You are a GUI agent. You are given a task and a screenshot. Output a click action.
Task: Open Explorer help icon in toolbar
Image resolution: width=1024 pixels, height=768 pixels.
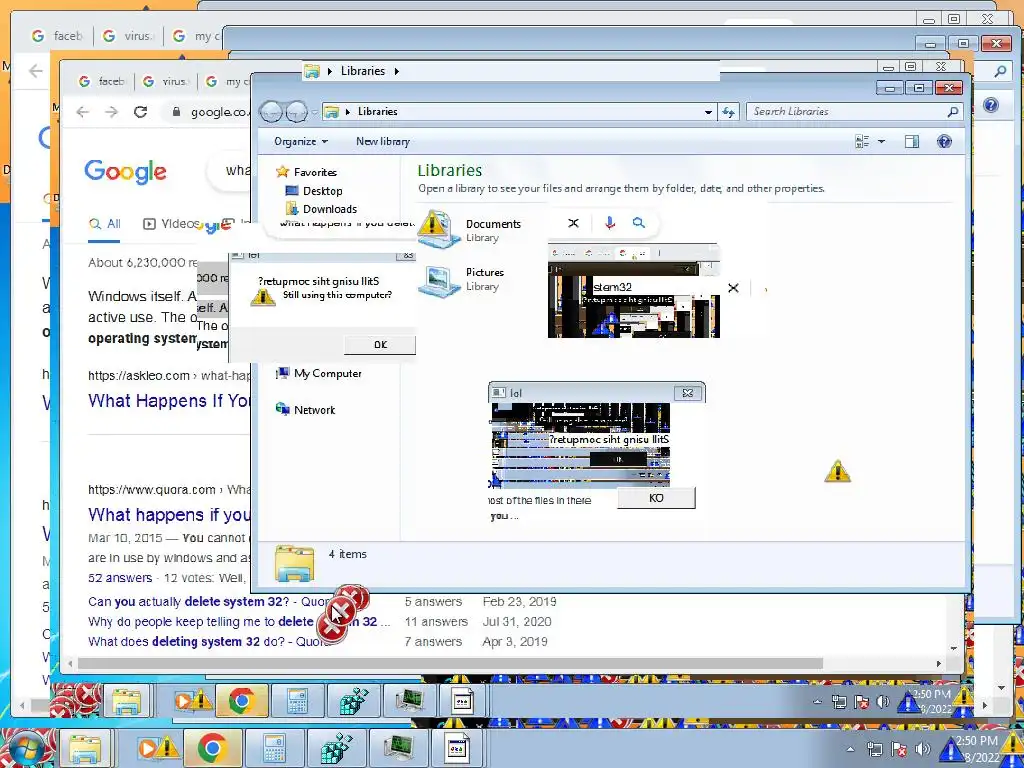944,142
